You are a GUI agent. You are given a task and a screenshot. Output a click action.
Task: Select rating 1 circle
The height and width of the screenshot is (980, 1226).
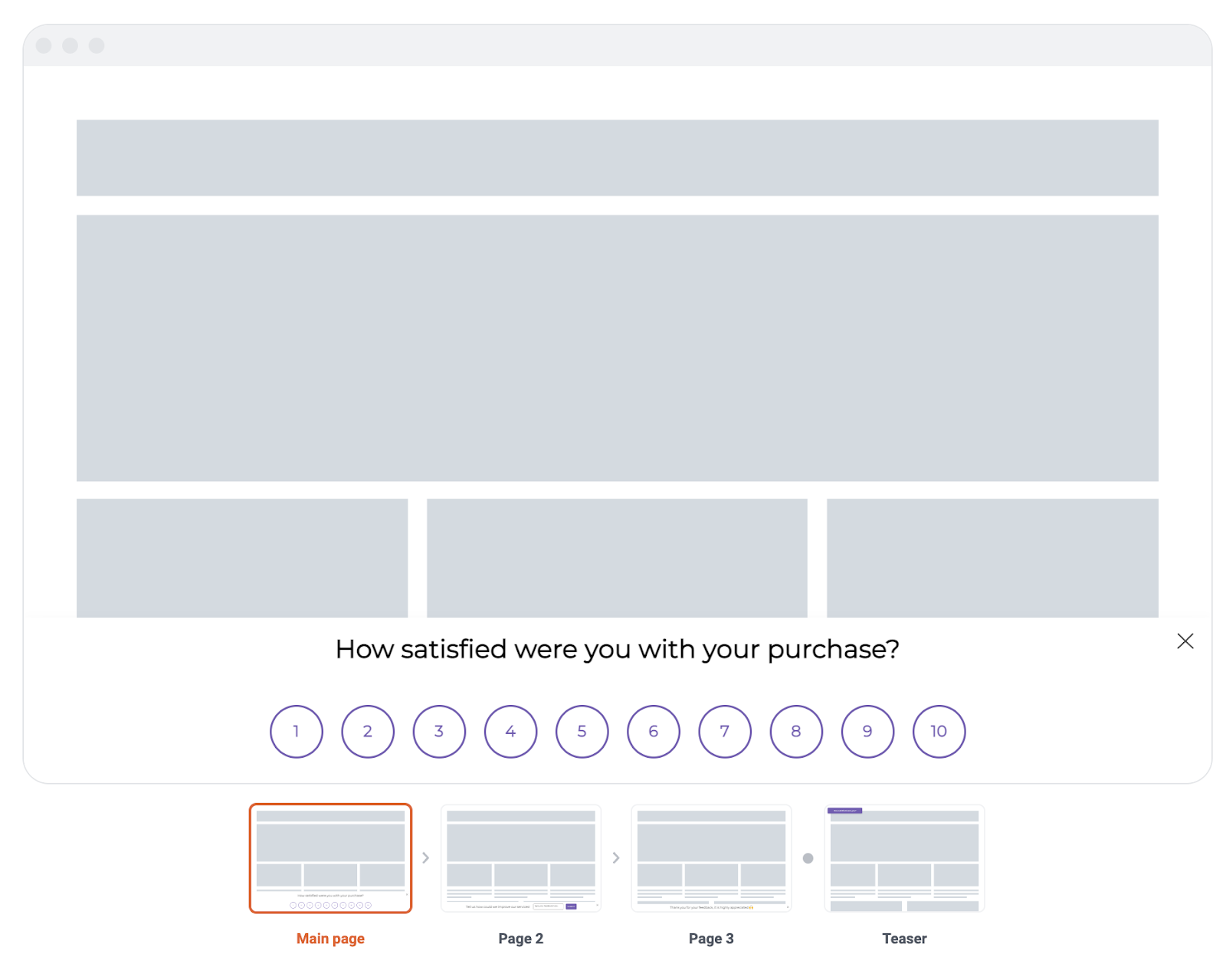pos(296,731)
